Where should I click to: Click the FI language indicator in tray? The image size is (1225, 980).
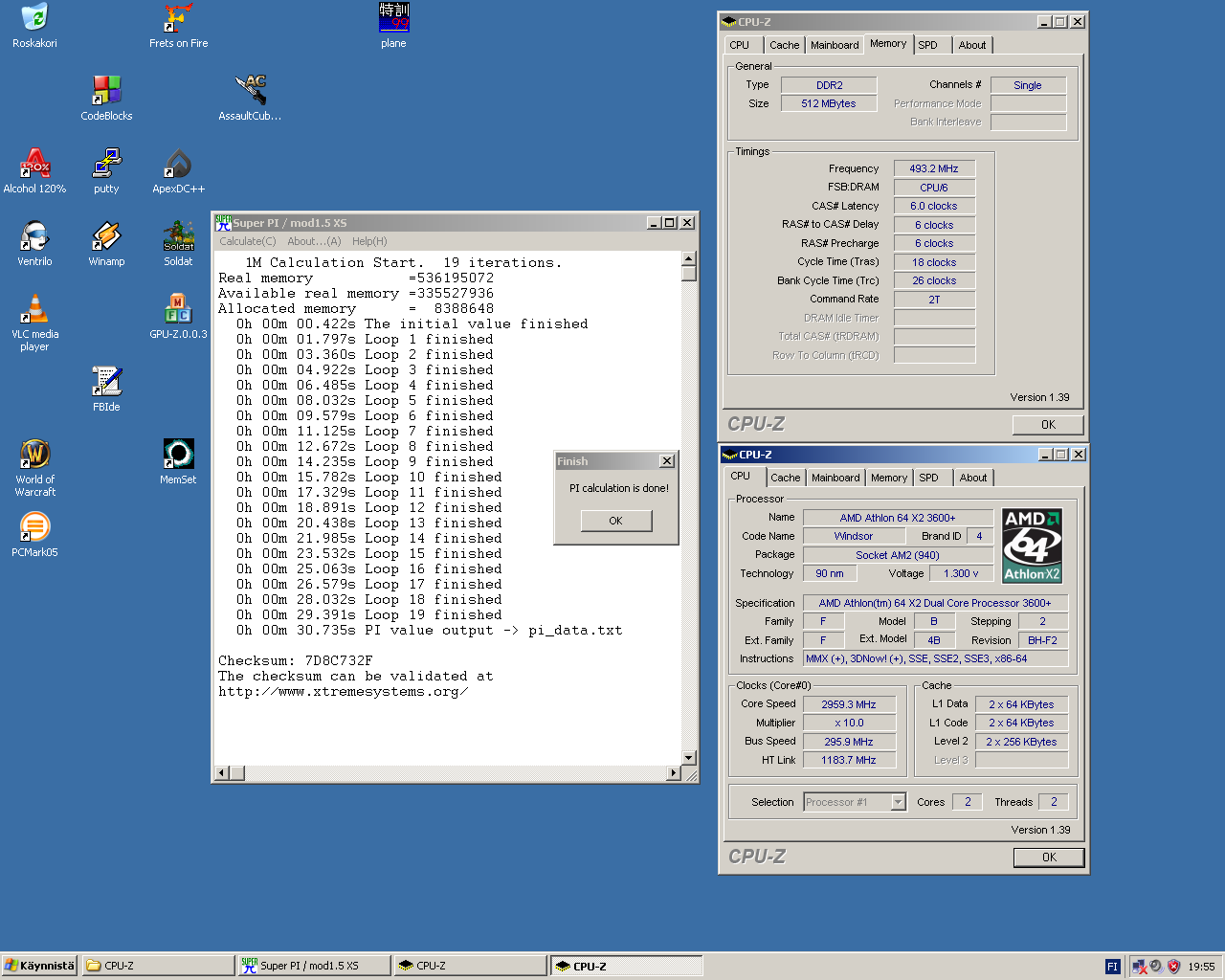click(x=1112, y=967)
